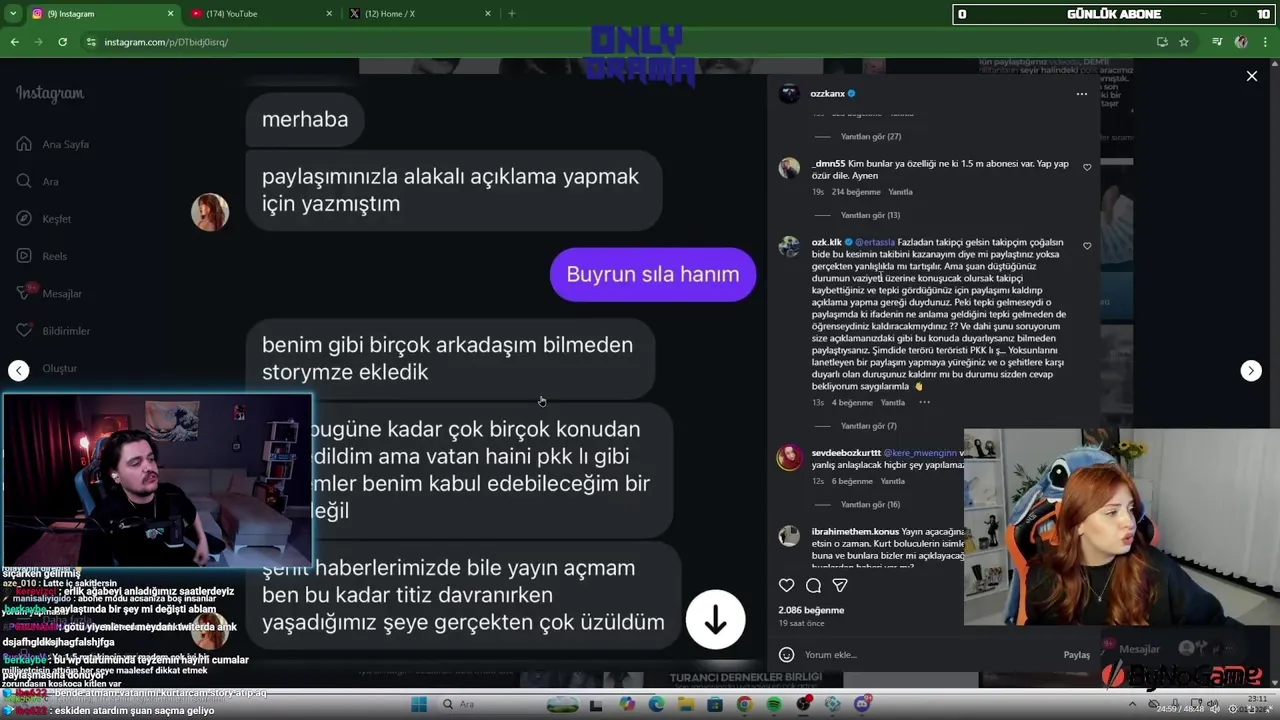Screen dimensions: 1280x720
Task: Like the post with heart icon
Action: click(787, 585)
